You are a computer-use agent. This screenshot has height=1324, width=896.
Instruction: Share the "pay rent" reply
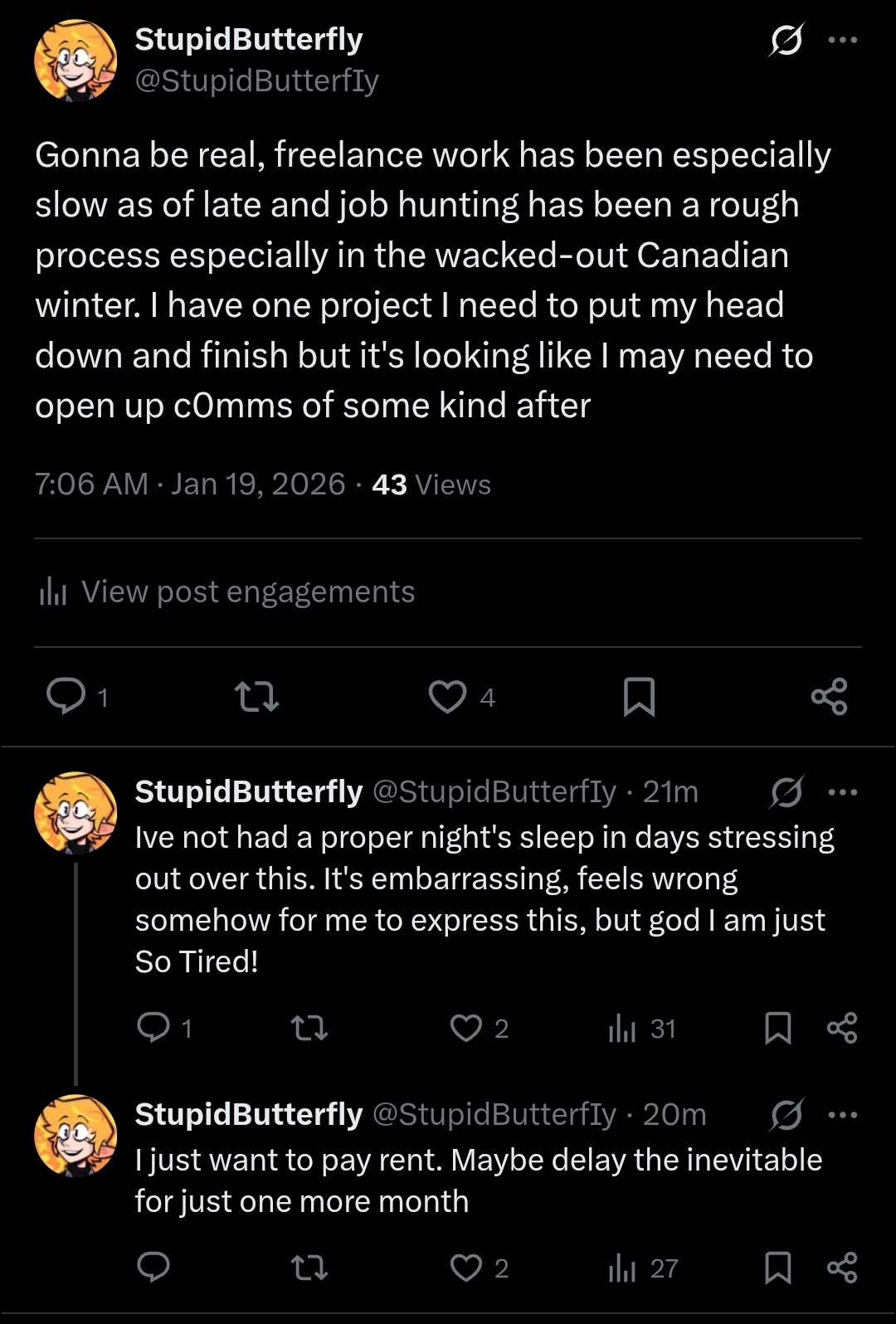(842, 1268)
